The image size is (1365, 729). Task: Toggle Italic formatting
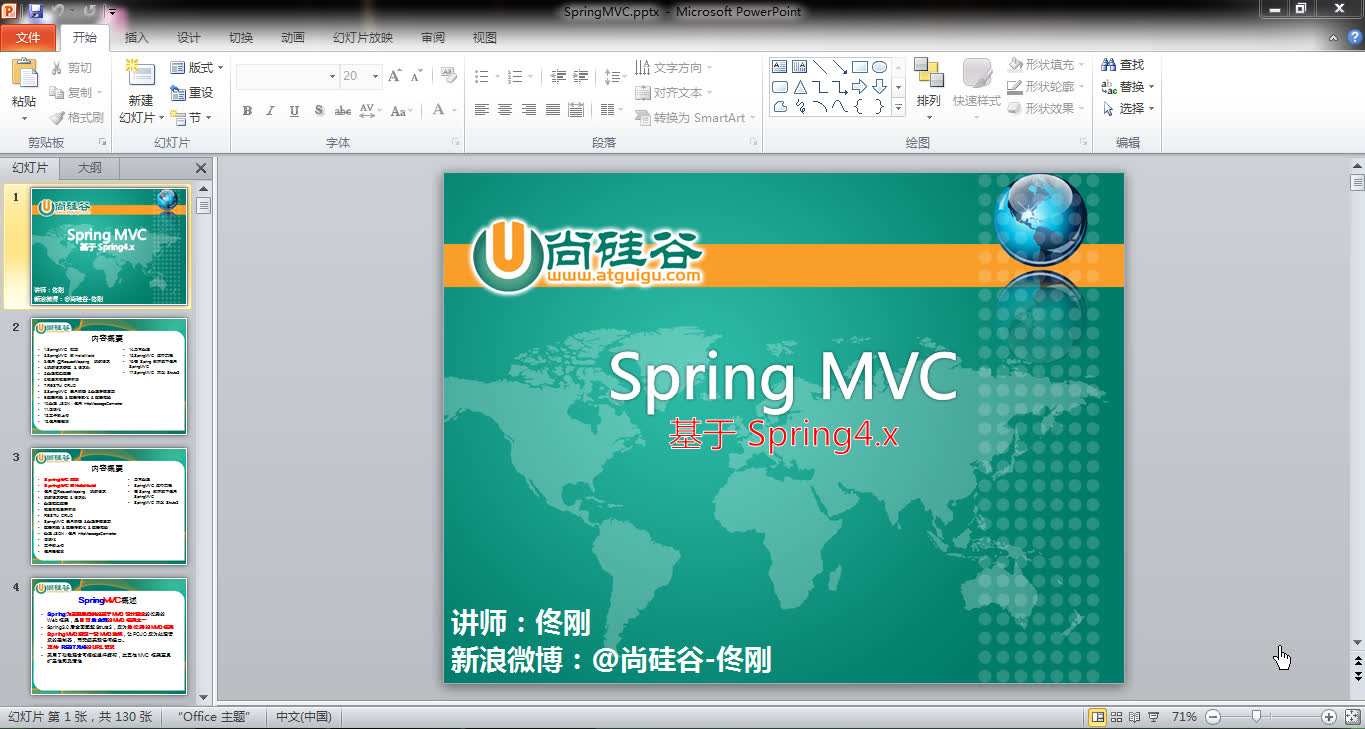pos(270,111)
